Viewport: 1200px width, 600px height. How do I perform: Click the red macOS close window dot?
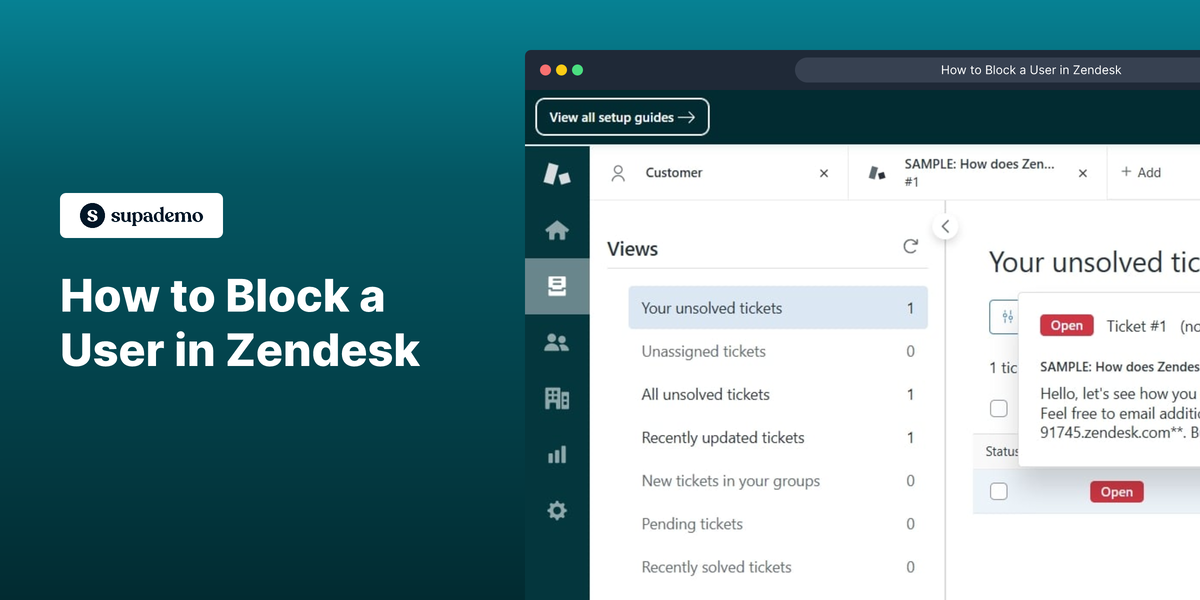(546, 70)
